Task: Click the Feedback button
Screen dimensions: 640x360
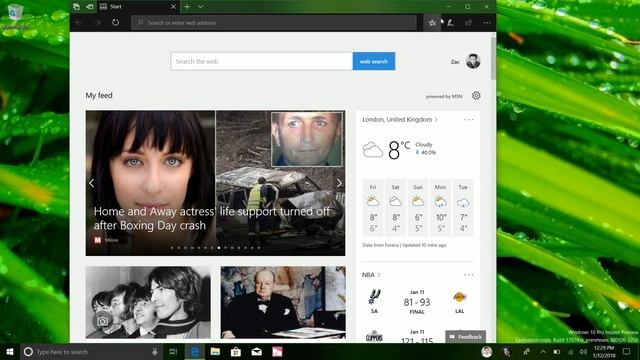Action: (x=465, y=337)
